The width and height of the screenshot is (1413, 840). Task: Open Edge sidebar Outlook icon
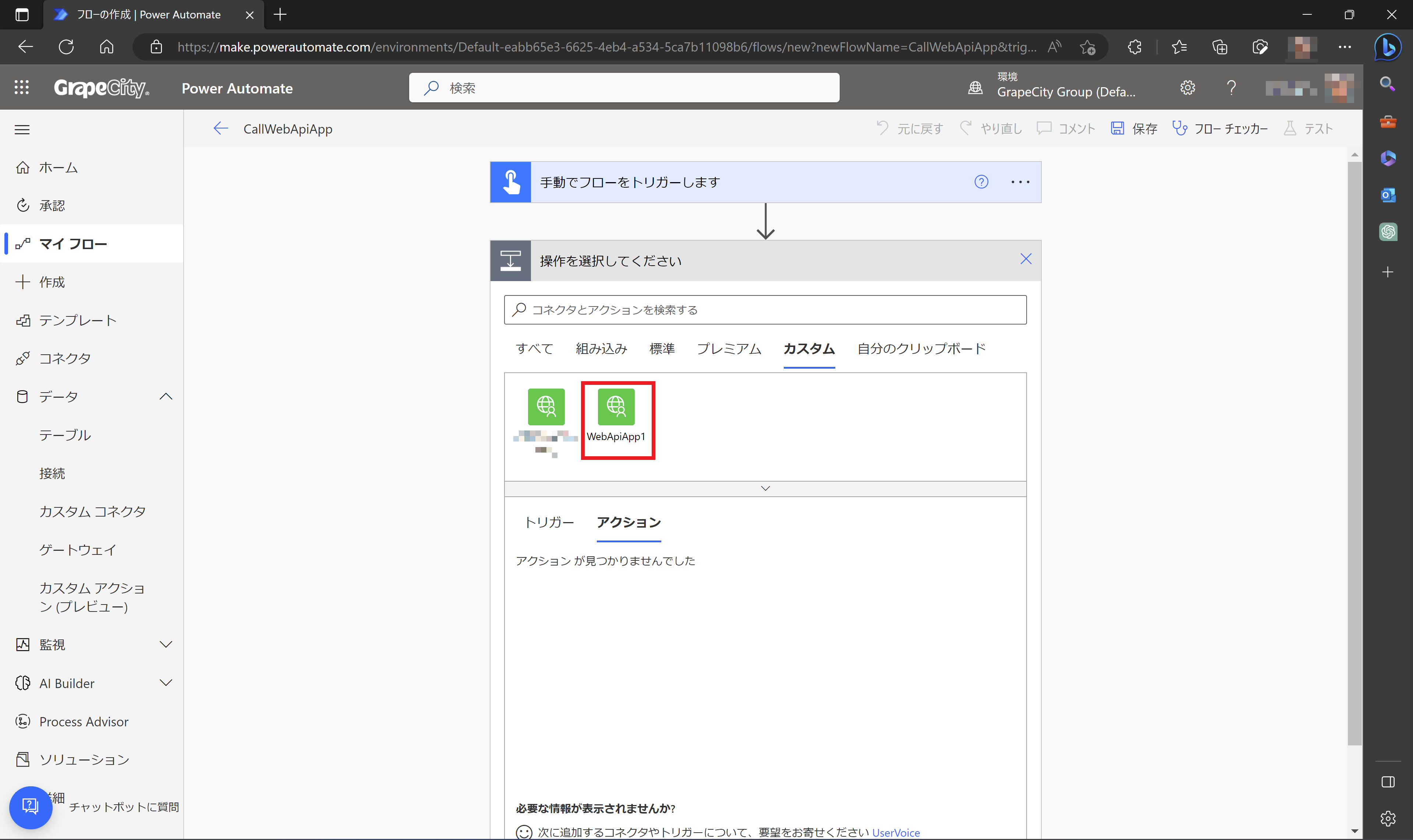[x=1388, y=195]
